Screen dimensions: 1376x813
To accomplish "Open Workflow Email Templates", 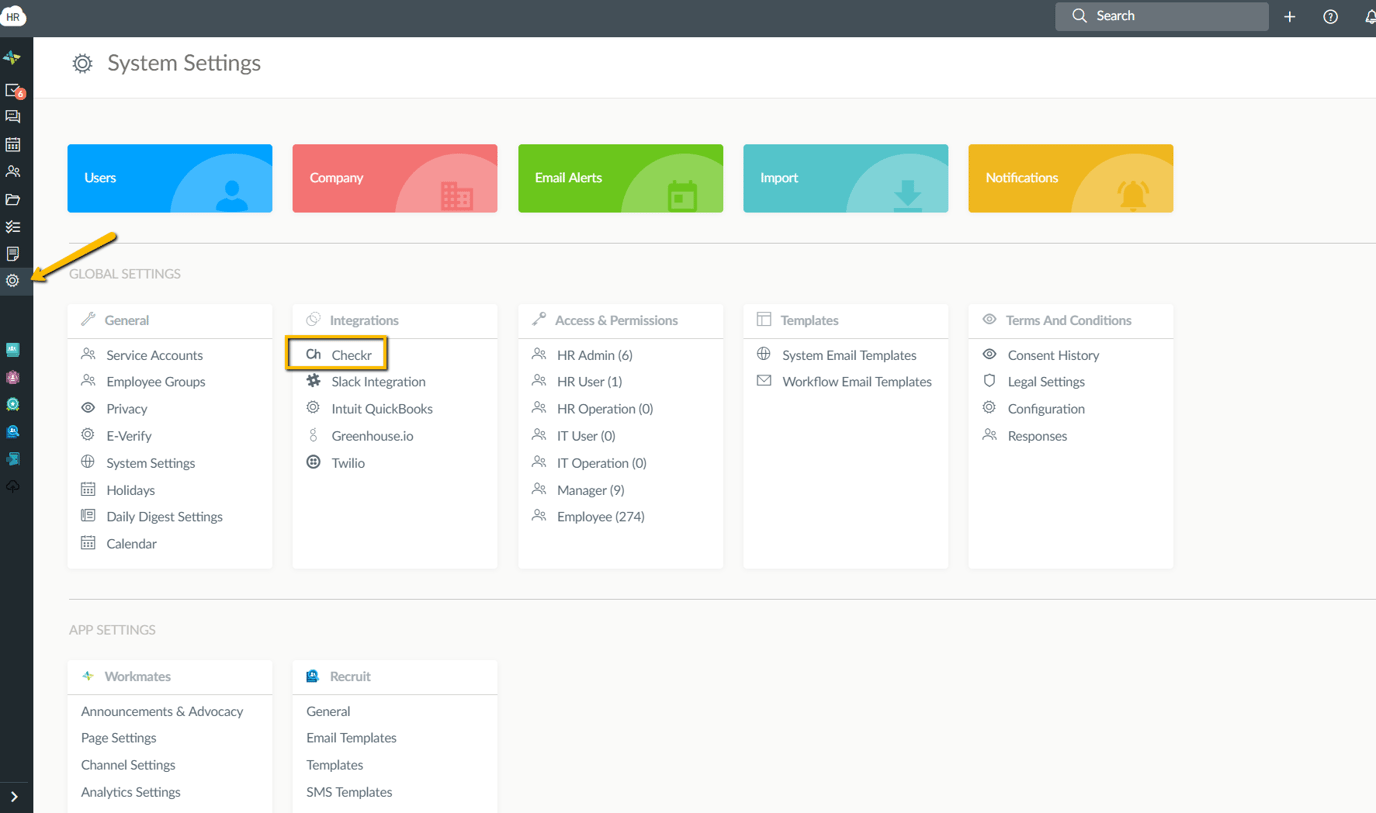I will tap(856, 382).
